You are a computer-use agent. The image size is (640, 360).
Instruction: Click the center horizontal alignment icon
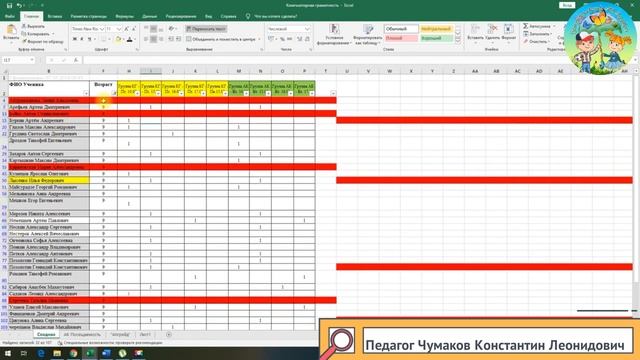(153, 39)
